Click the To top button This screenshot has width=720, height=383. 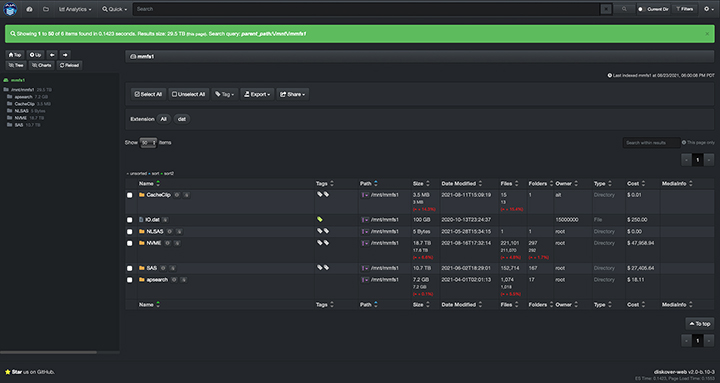pos(700,324)
